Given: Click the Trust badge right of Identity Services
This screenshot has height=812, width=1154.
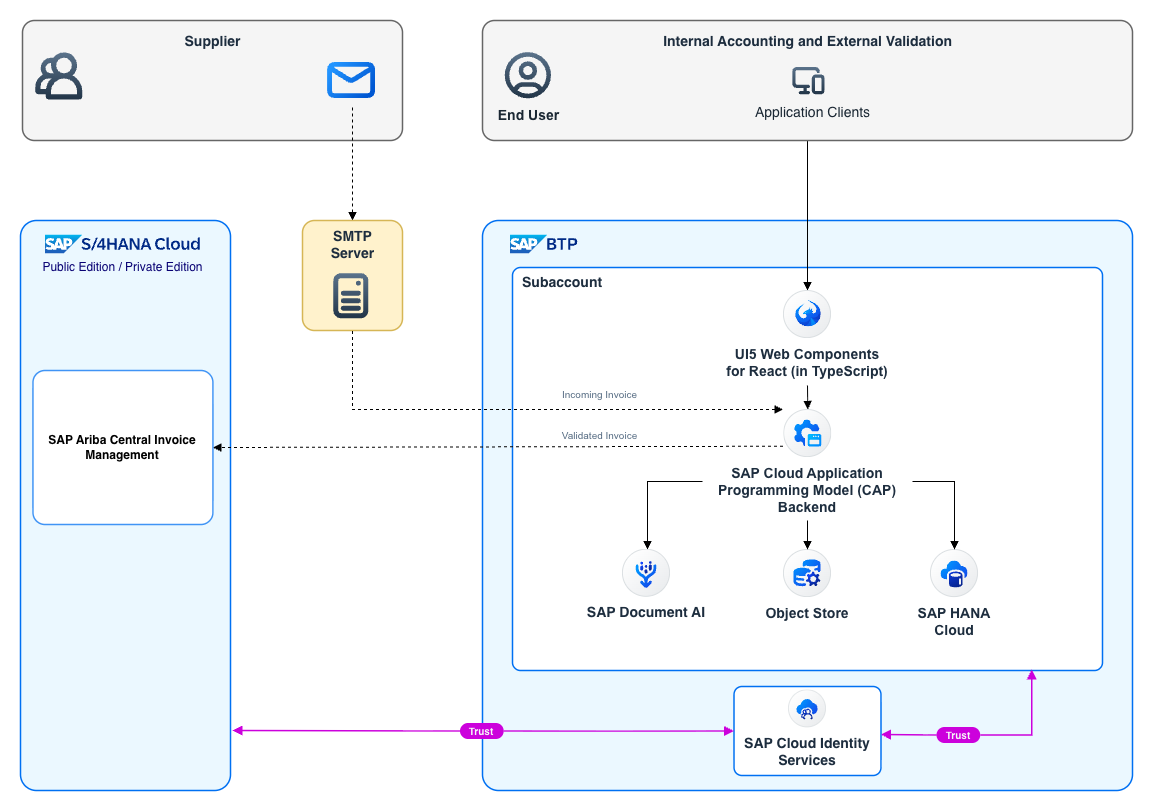Looking at the screenshot, I should click(x=958, y=735).
